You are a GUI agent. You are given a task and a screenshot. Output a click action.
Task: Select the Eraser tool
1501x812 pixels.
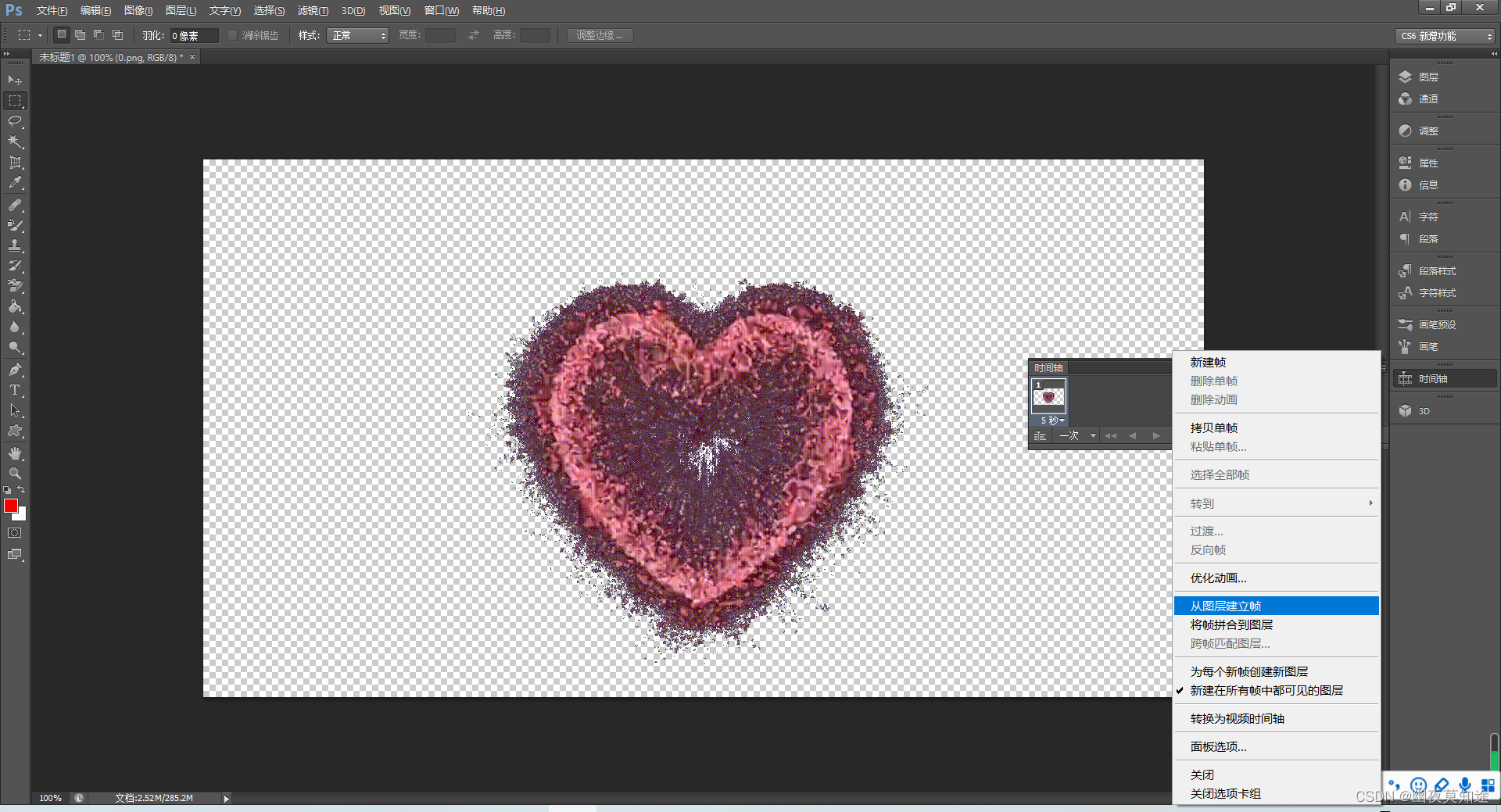[15, 286]
